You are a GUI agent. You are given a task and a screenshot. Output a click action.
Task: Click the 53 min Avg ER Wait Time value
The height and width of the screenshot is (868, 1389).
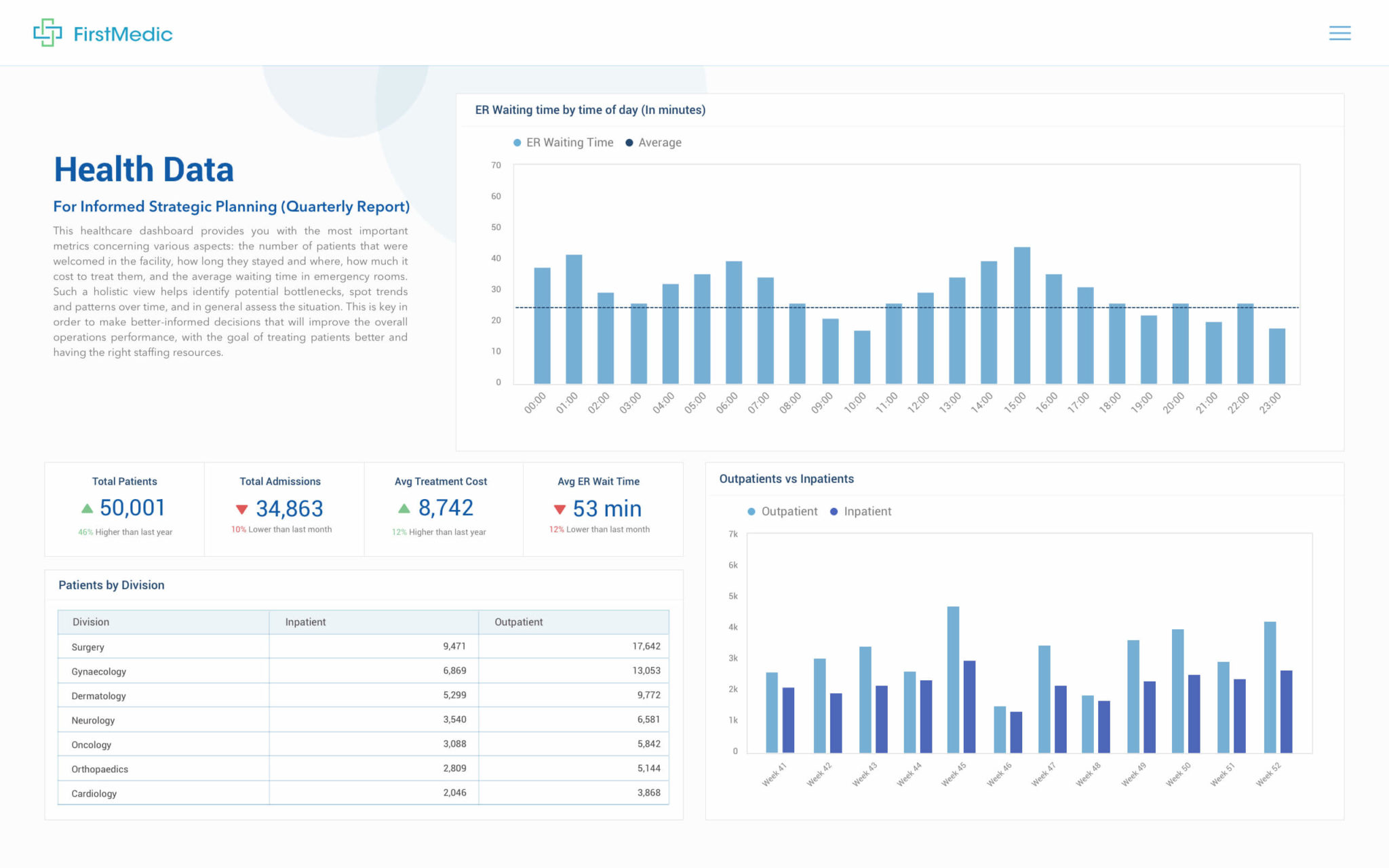click(x=608, y=509)
